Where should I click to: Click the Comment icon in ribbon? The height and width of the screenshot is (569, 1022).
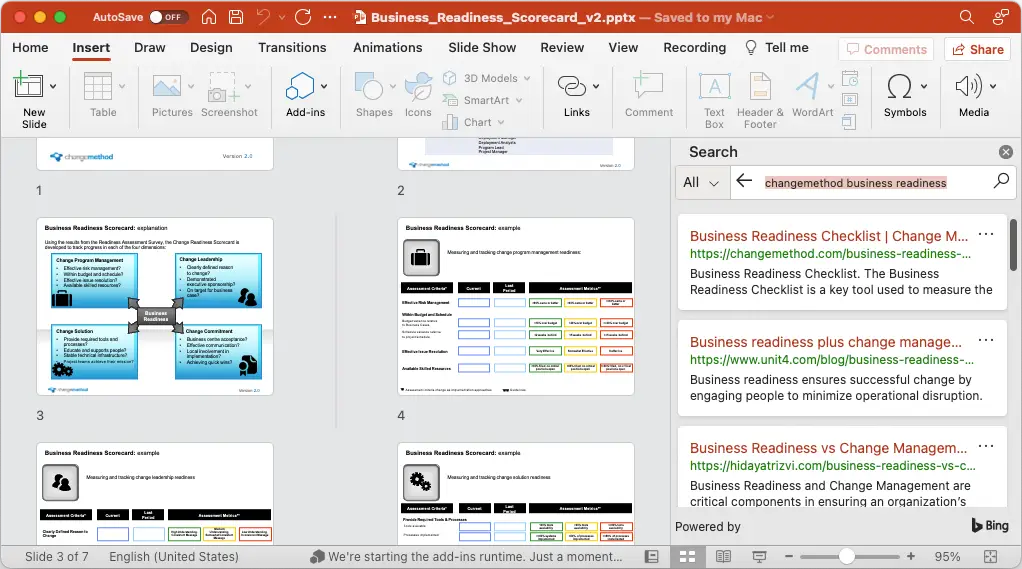tap(649, 85)
